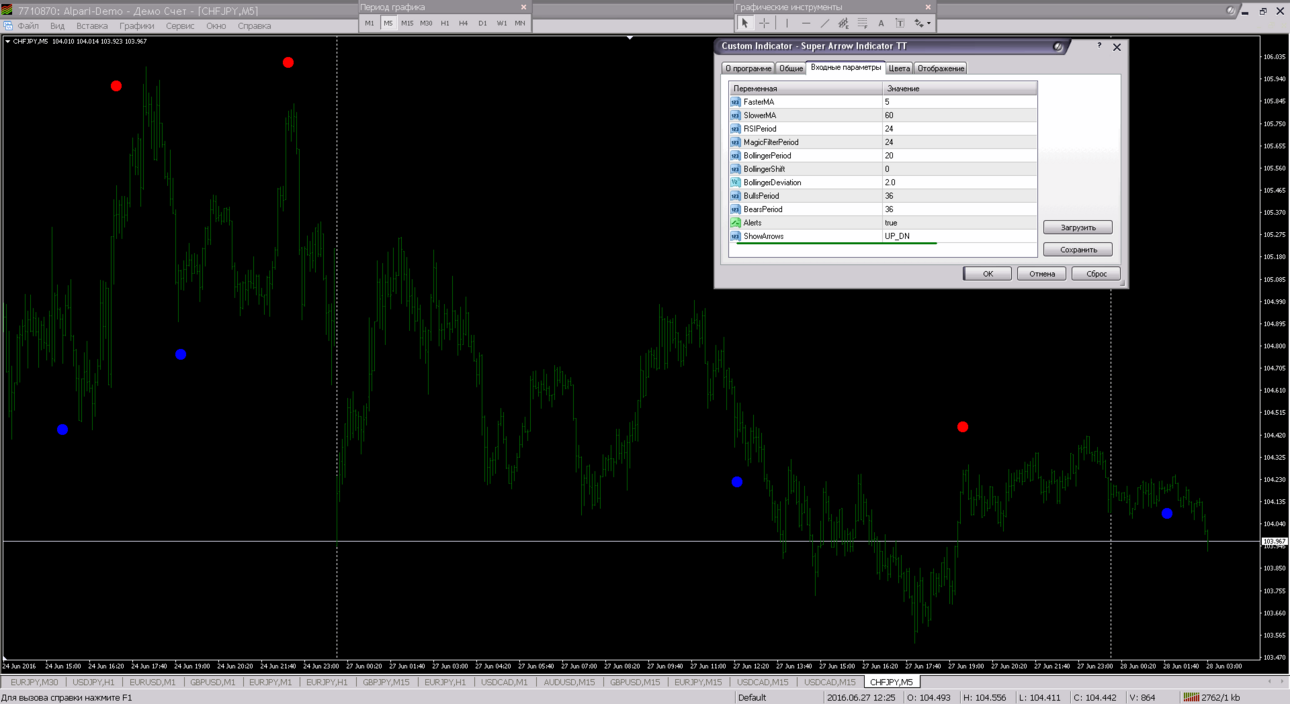This screenshot has height=704, width=1290.
Task: Open the Окно menu
Action: click(x=216, y=26)
